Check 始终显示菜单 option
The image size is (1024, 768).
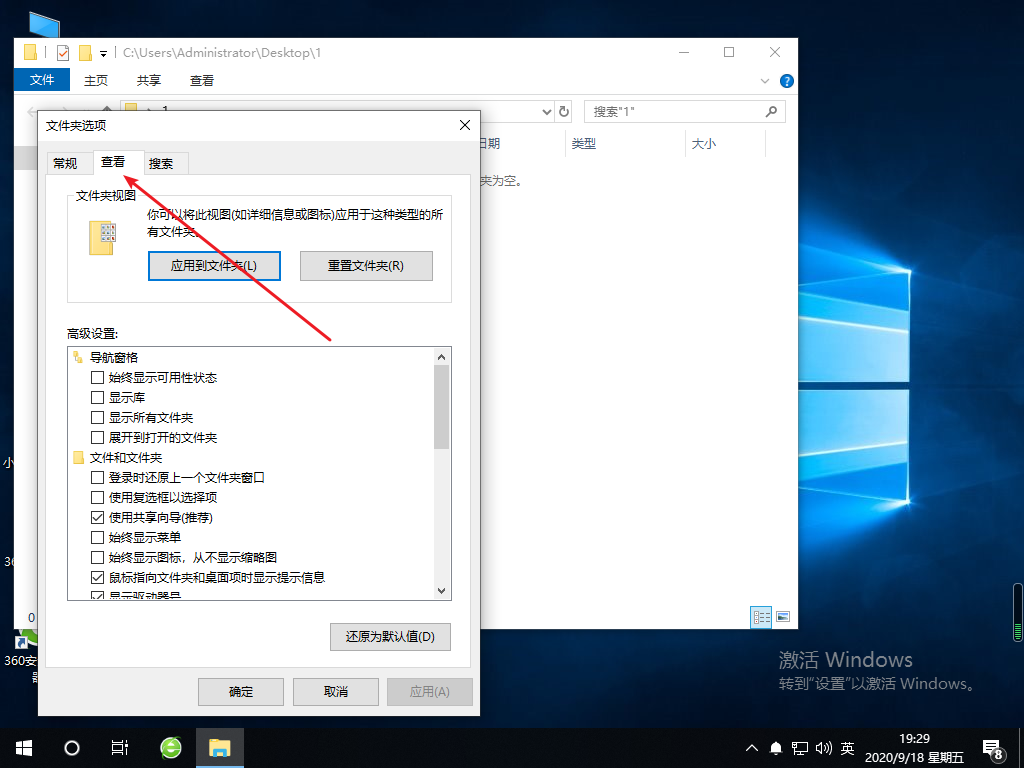[97, 537]
